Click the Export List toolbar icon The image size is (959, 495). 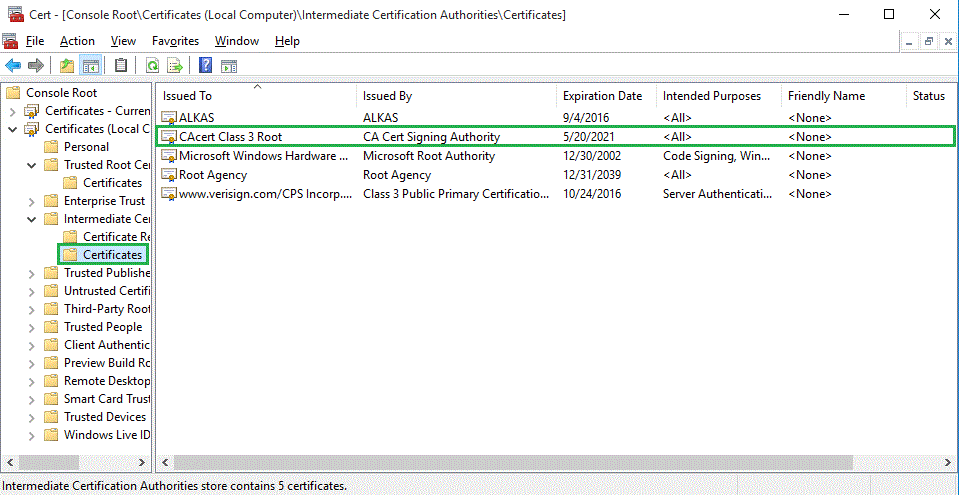(175, 66)
